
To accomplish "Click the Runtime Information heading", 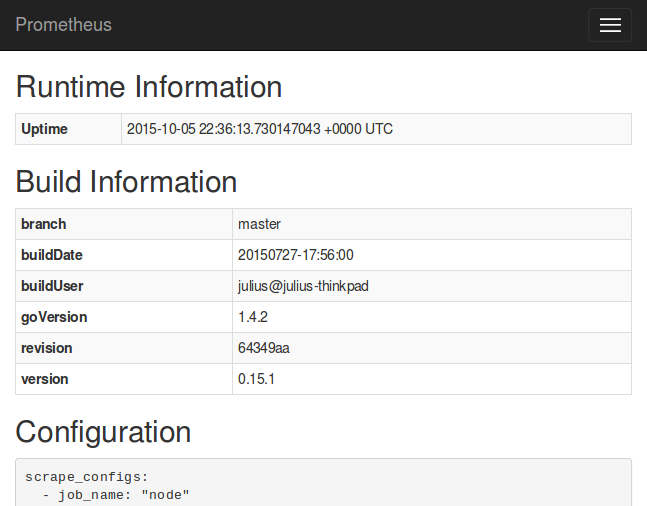I will [149, 87].
